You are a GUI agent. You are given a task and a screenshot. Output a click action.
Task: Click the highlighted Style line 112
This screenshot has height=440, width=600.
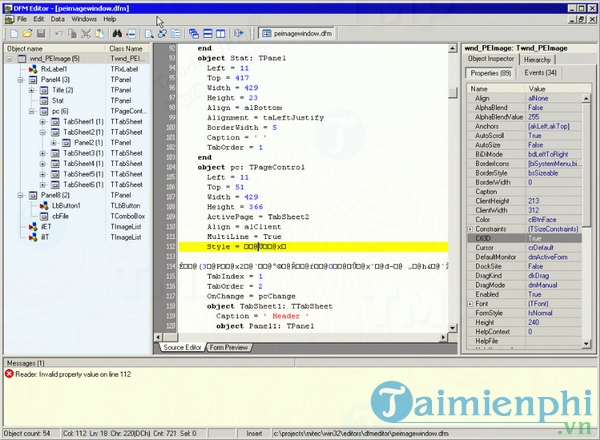point(313,247)
